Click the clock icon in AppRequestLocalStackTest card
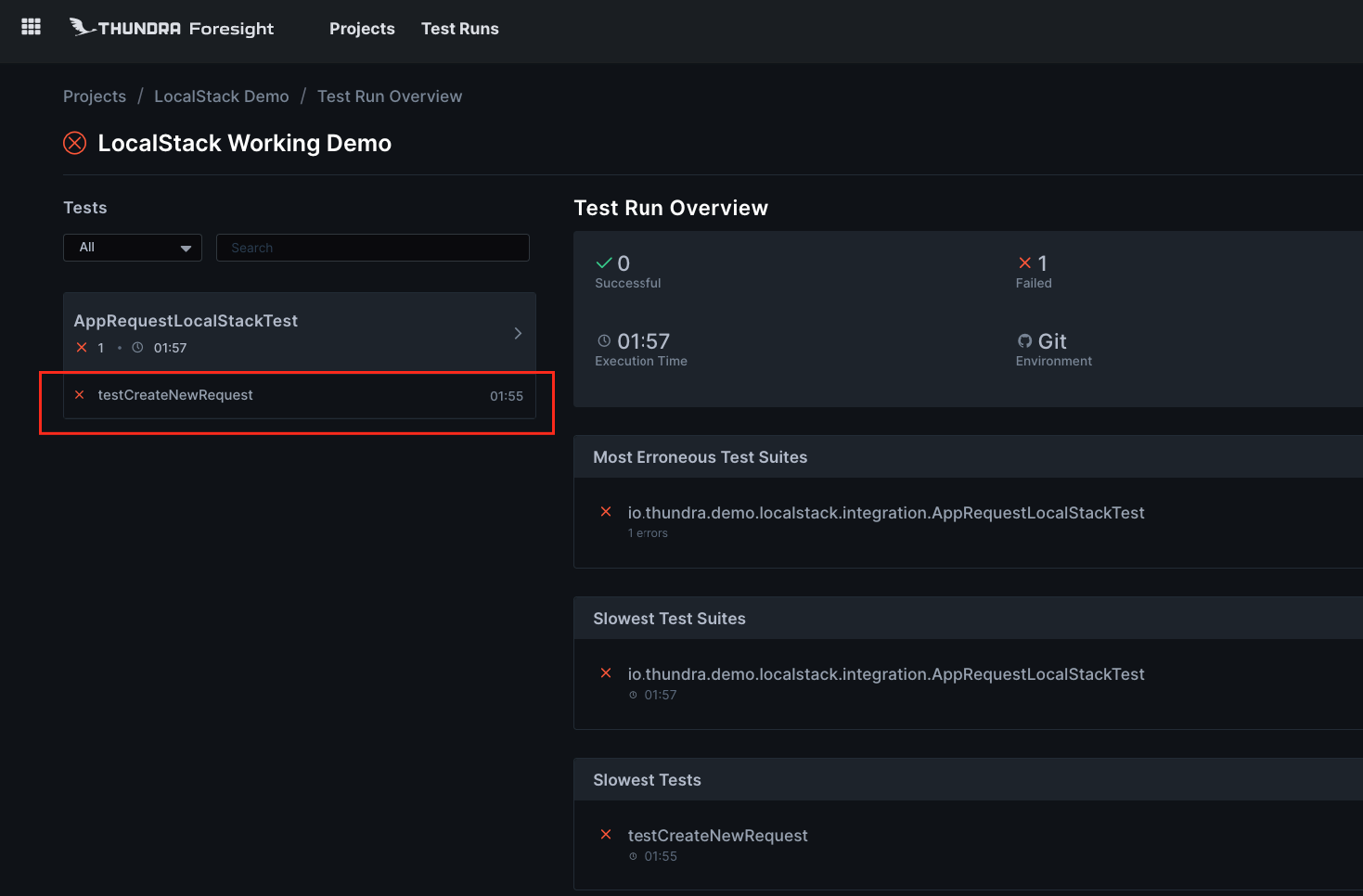1363x896 pixels. pyautogui.click(x=137, y=348)
